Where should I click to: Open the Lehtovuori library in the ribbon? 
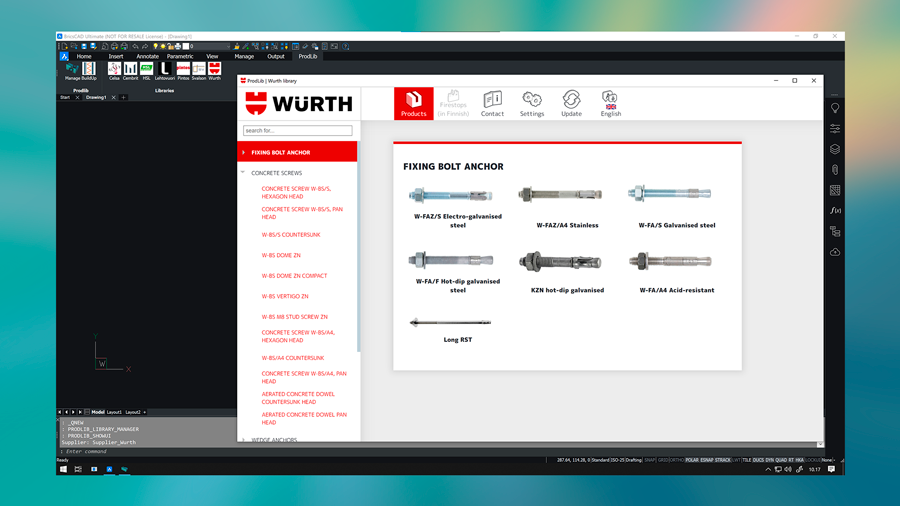coord(165,71)
